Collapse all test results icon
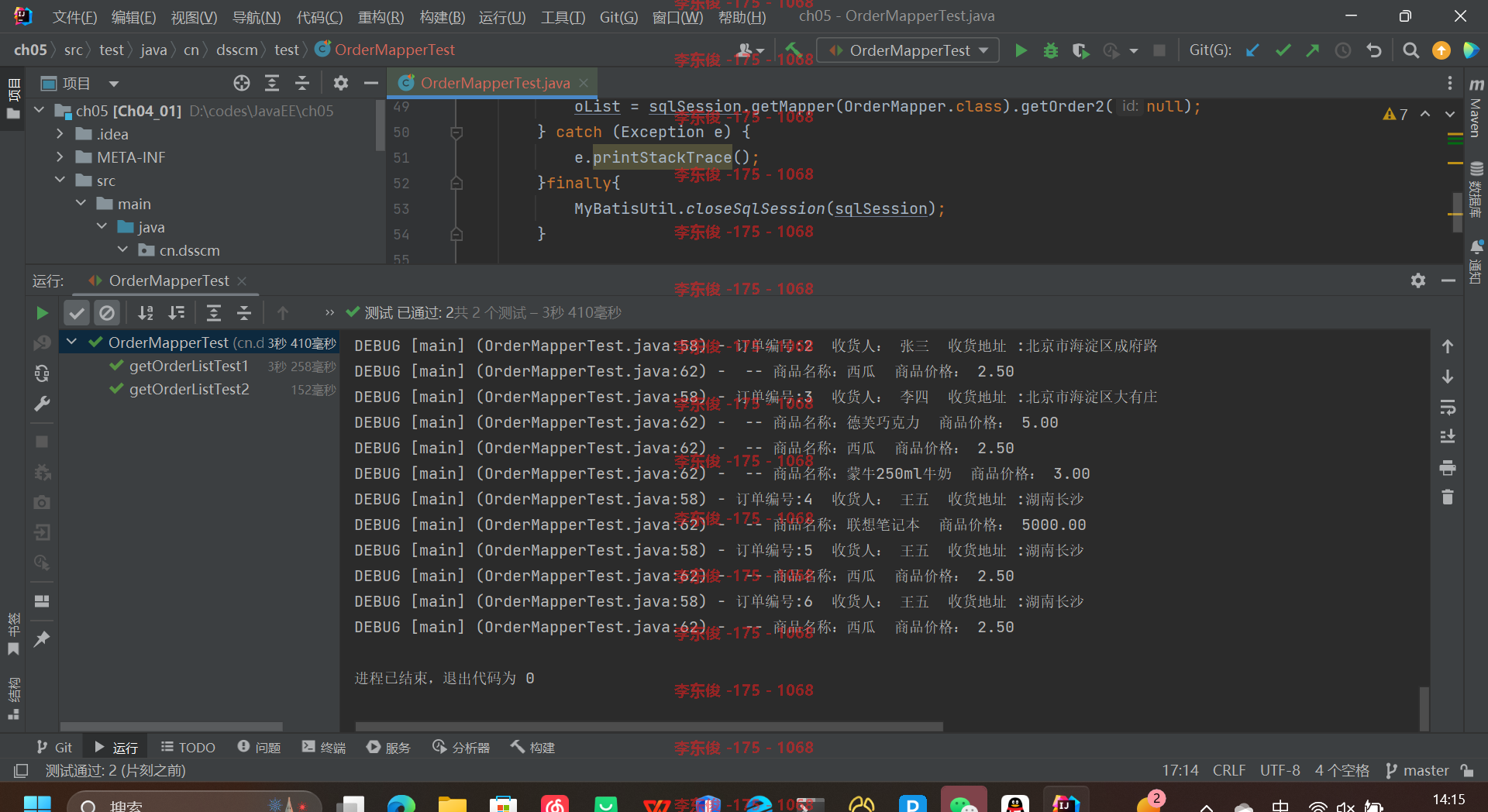The height and width of the screenshot is (812, 1488). 244,313
